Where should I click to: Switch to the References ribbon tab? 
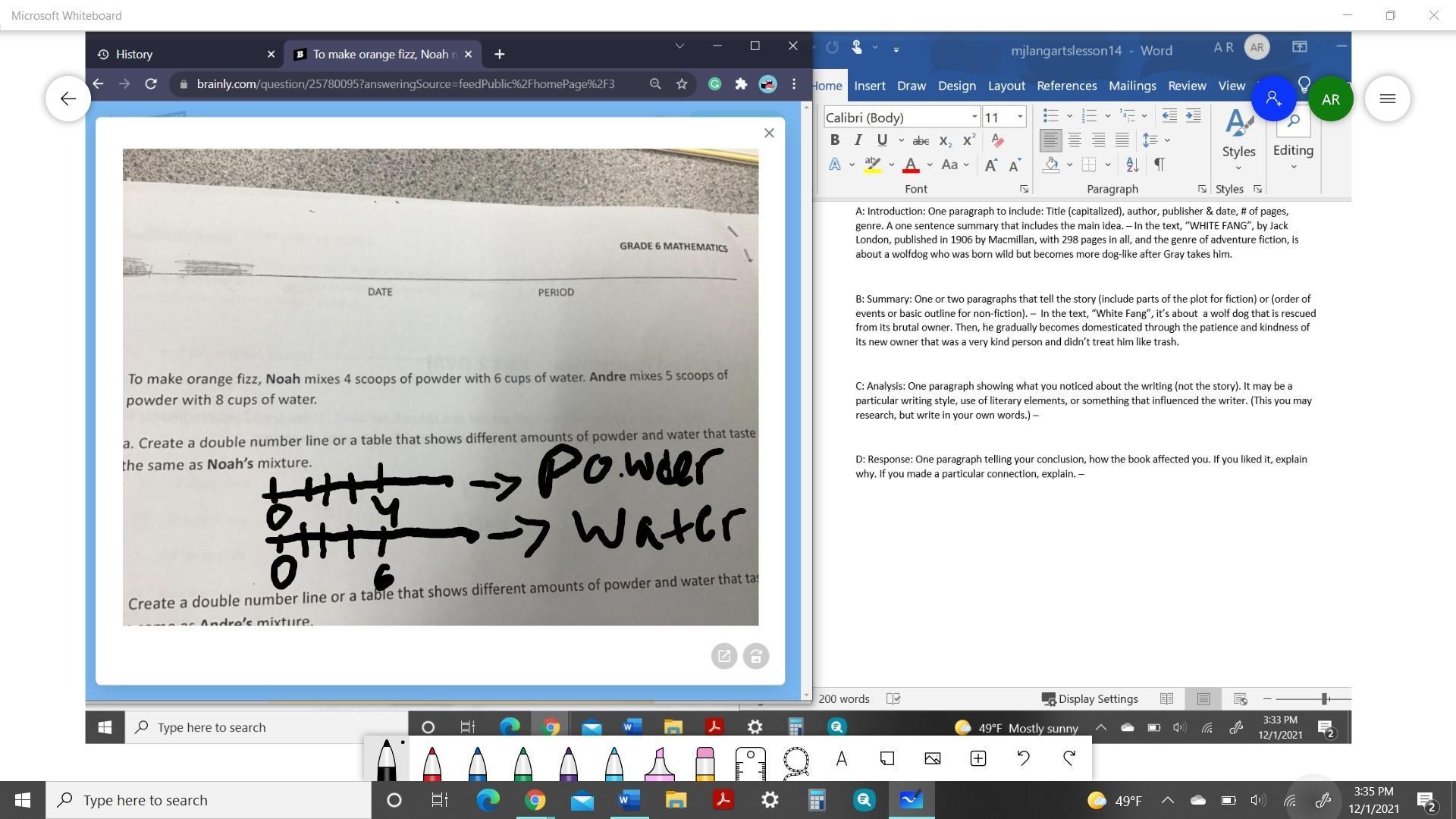click(x=1066, y=86)
